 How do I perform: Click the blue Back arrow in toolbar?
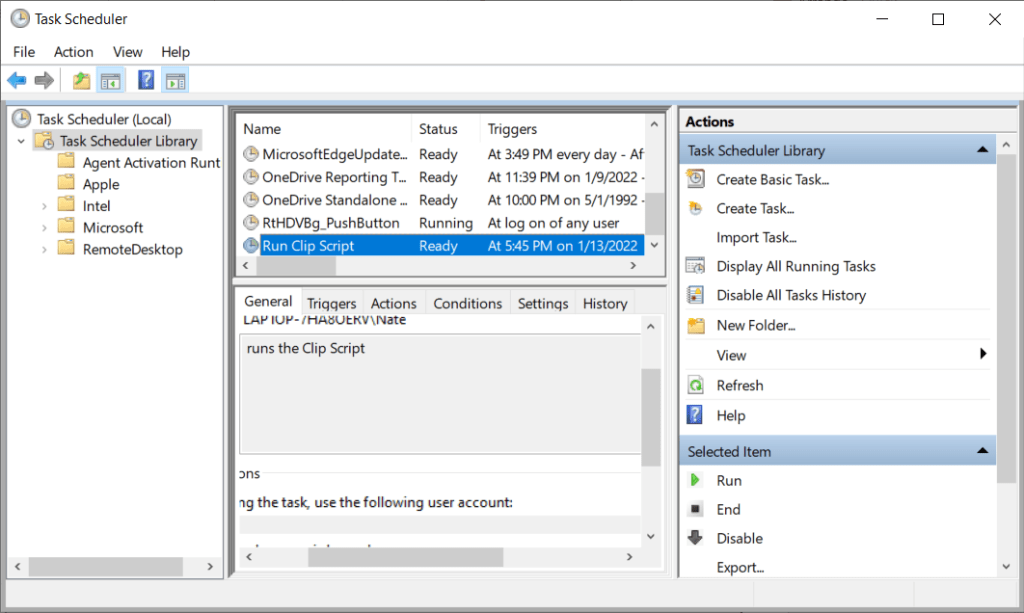17,81
